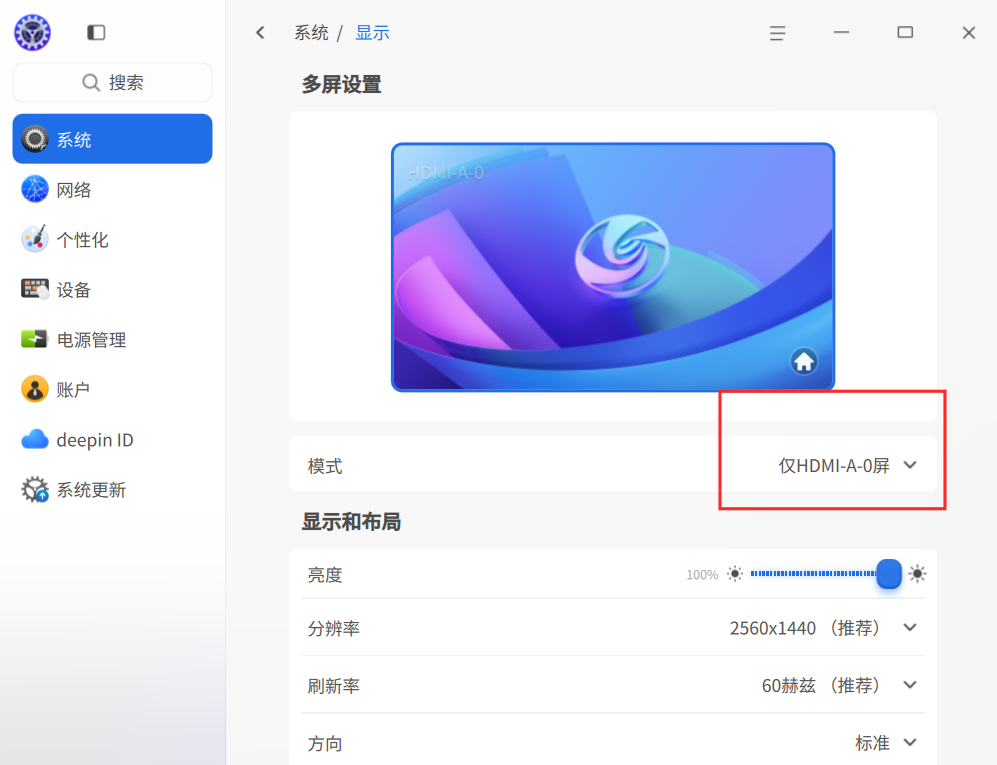Click the 设备 keyboard icon
The width and height of the screenshot is (997, 765).
35,289
